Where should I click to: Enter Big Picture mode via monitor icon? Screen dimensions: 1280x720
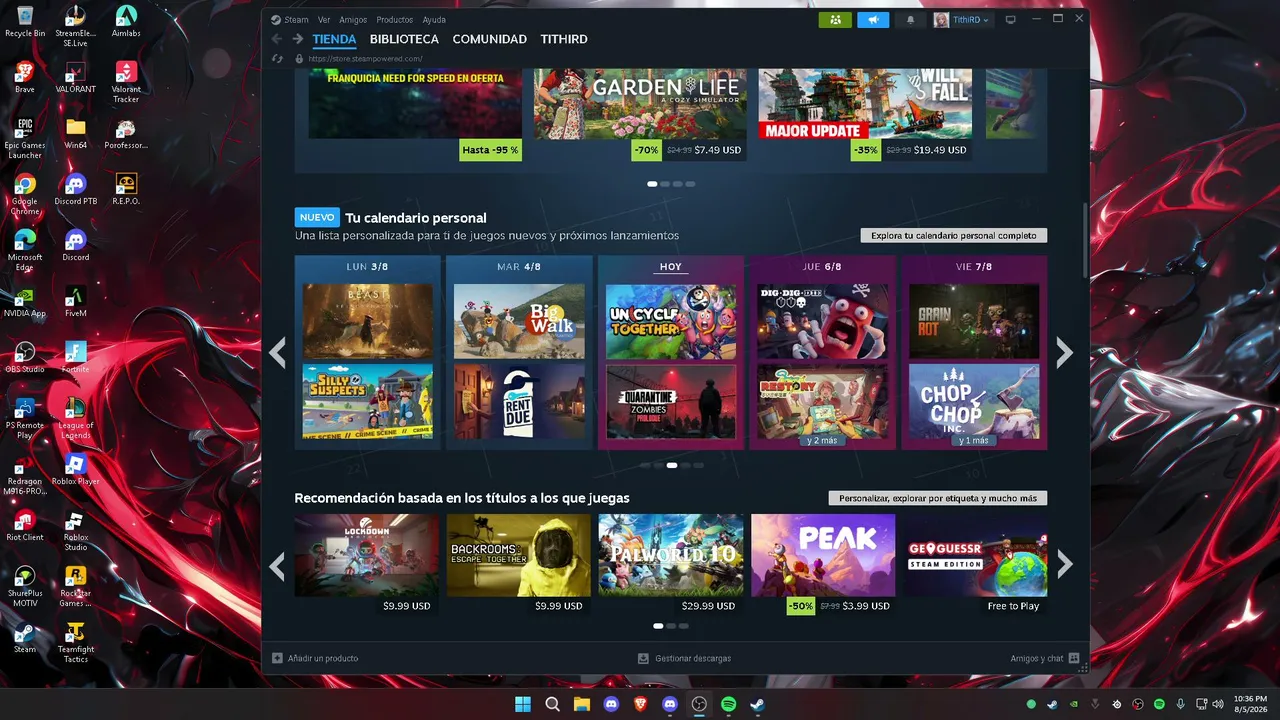tap(1010, 20)
